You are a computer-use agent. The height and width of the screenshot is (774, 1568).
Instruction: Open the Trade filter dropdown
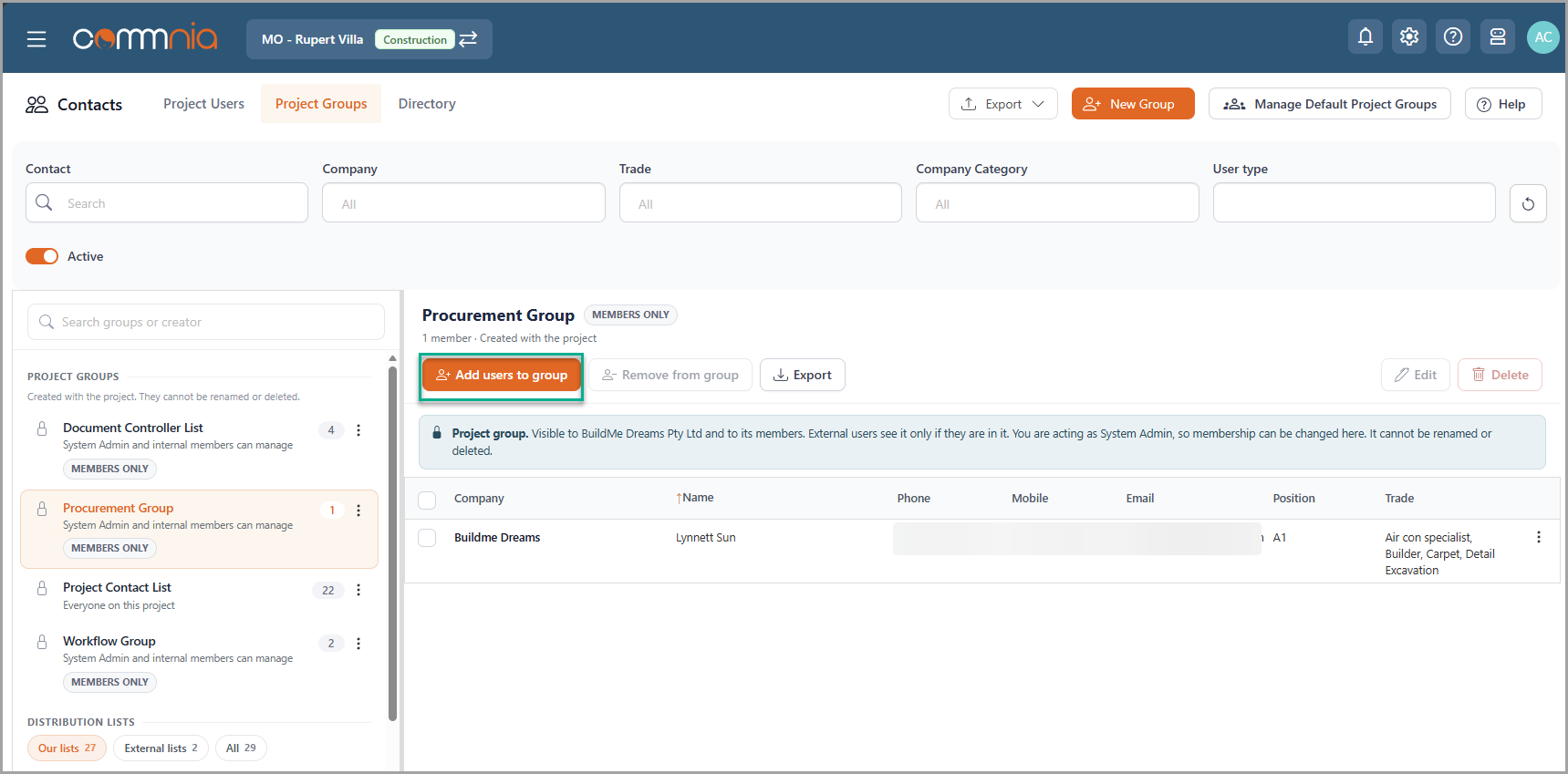[760, 203]
